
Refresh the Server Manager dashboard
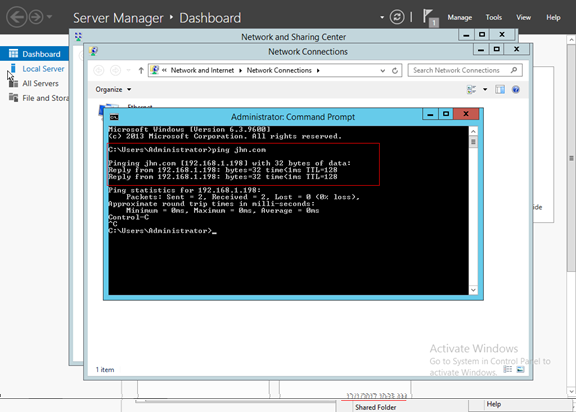pos(397,17)
